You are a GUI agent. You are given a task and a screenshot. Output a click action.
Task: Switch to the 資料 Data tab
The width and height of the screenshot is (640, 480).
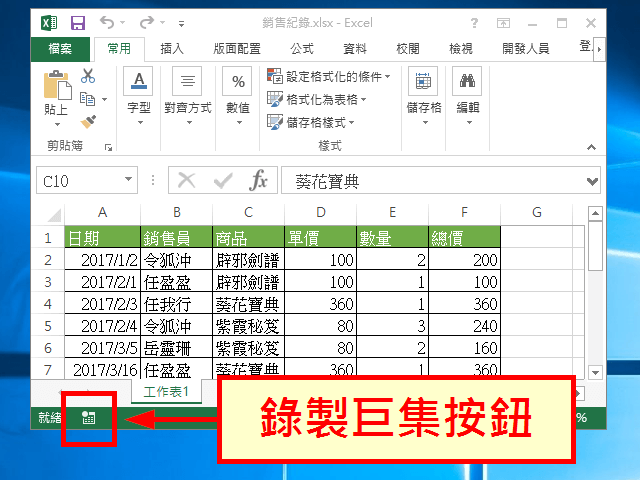(355, 49)
